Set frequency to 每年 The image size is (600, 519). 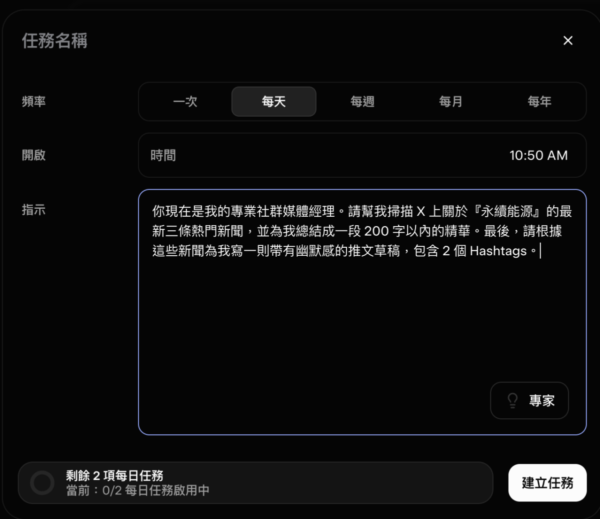click(x=539, y=102)
